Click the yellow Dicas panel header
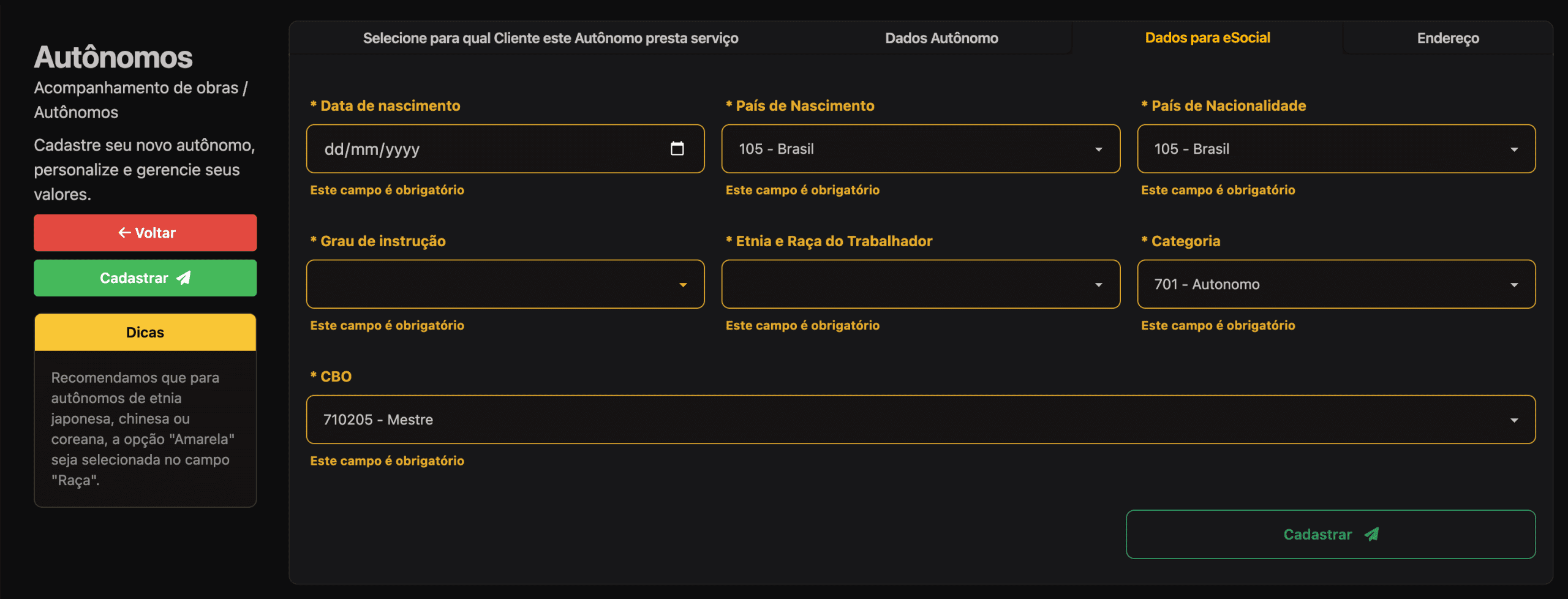This screenshot has width=1568, height=599. coord(145,333)
